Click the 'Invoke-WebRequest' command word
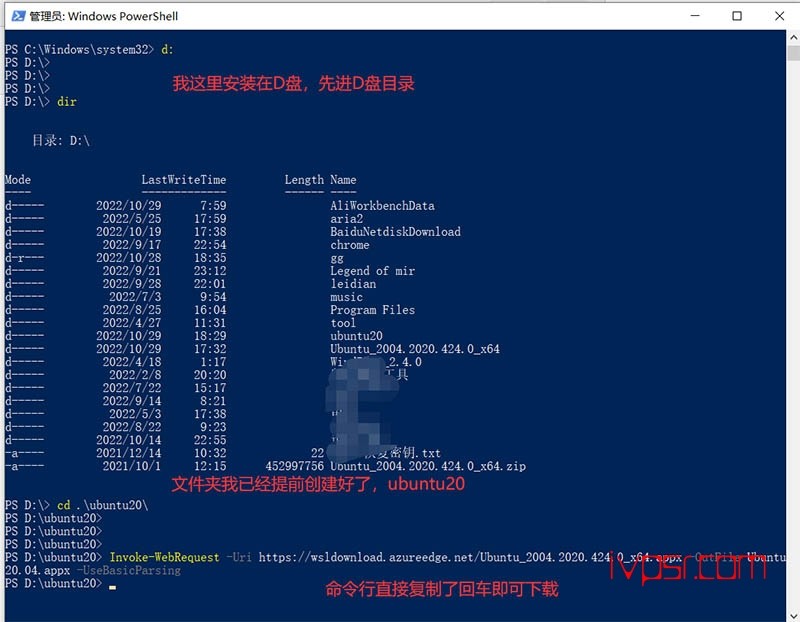The height and width of the screenshot is (622, 800). click(164, 557)
